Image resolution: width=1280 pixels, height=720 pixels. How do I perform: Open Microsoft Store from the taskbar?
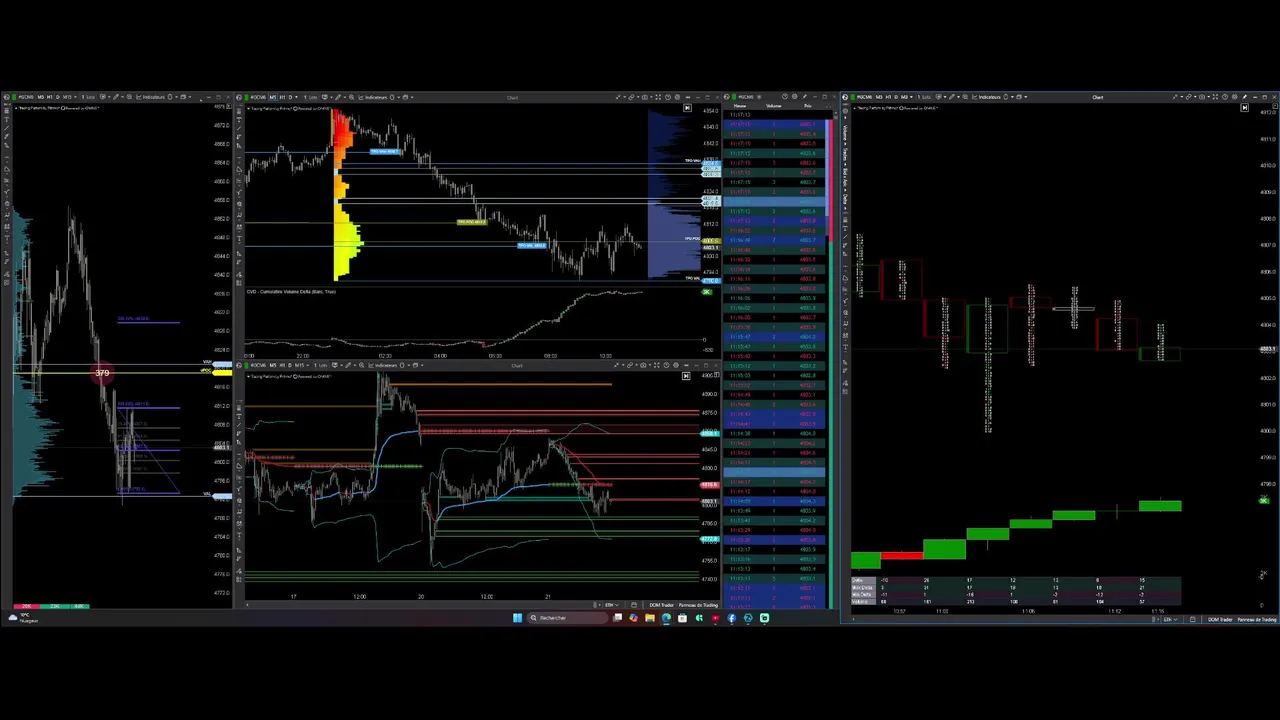(682, 618)
